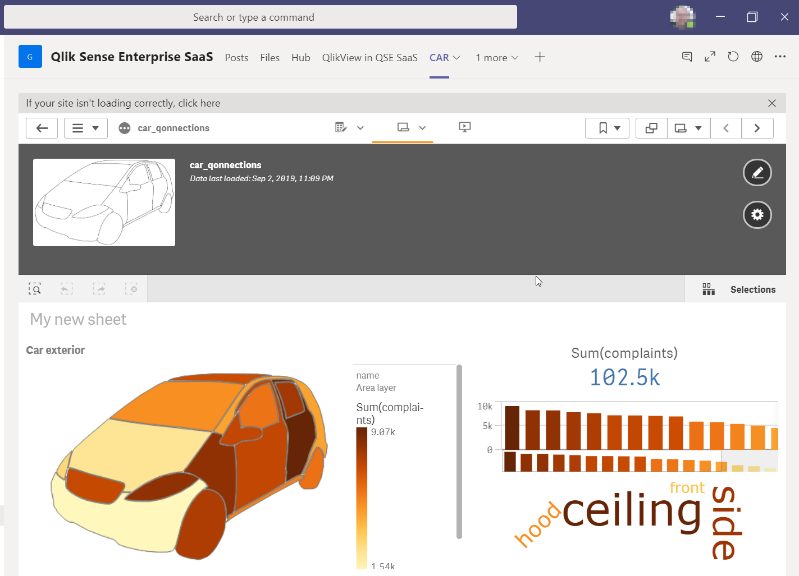The width and height of the screenshot is (799, 576).
Task: Click the car outline app thumbnail
Action: 104,202
